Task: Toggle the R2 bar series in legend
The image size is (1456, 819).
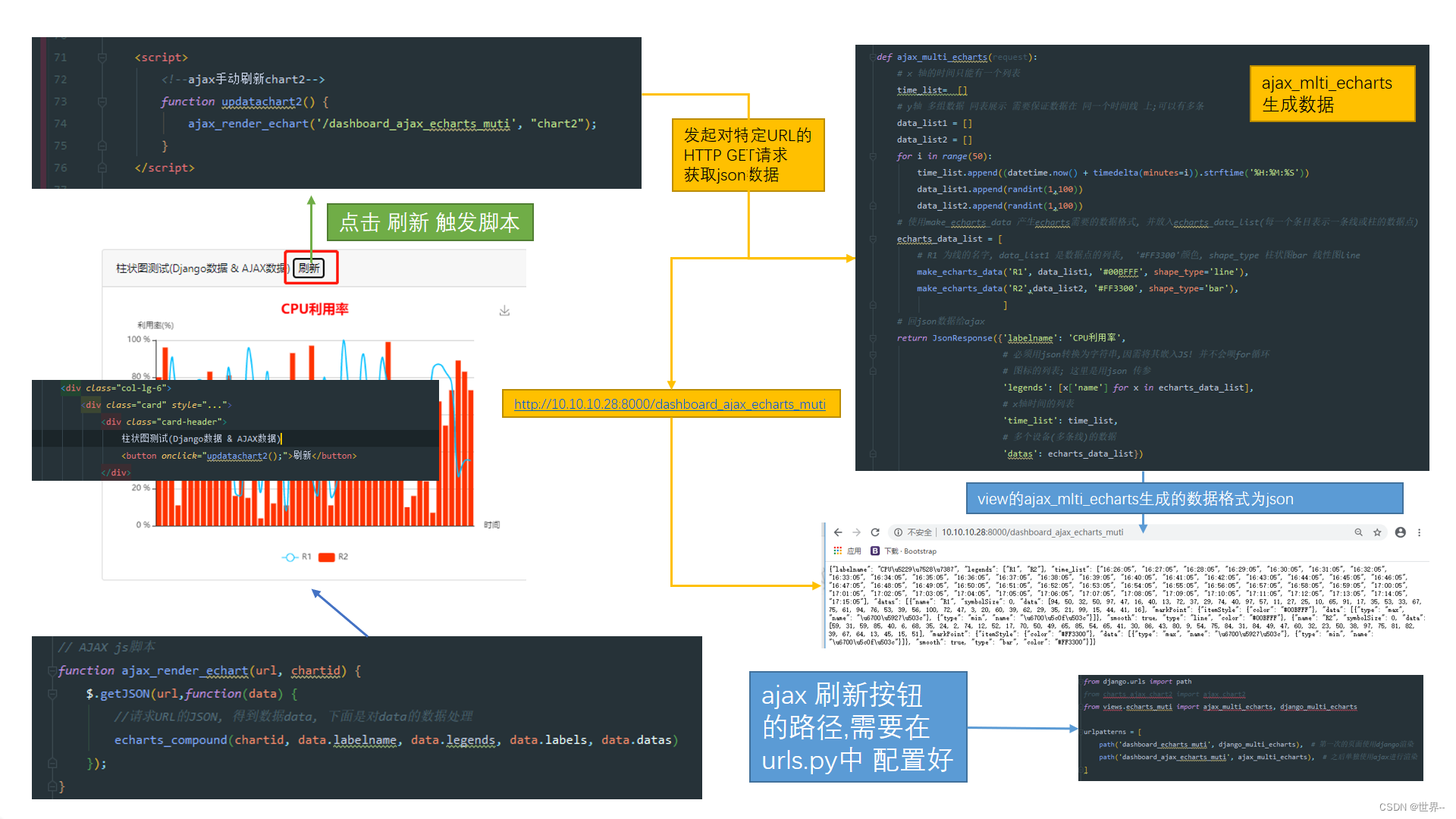Action: [333, 557]
